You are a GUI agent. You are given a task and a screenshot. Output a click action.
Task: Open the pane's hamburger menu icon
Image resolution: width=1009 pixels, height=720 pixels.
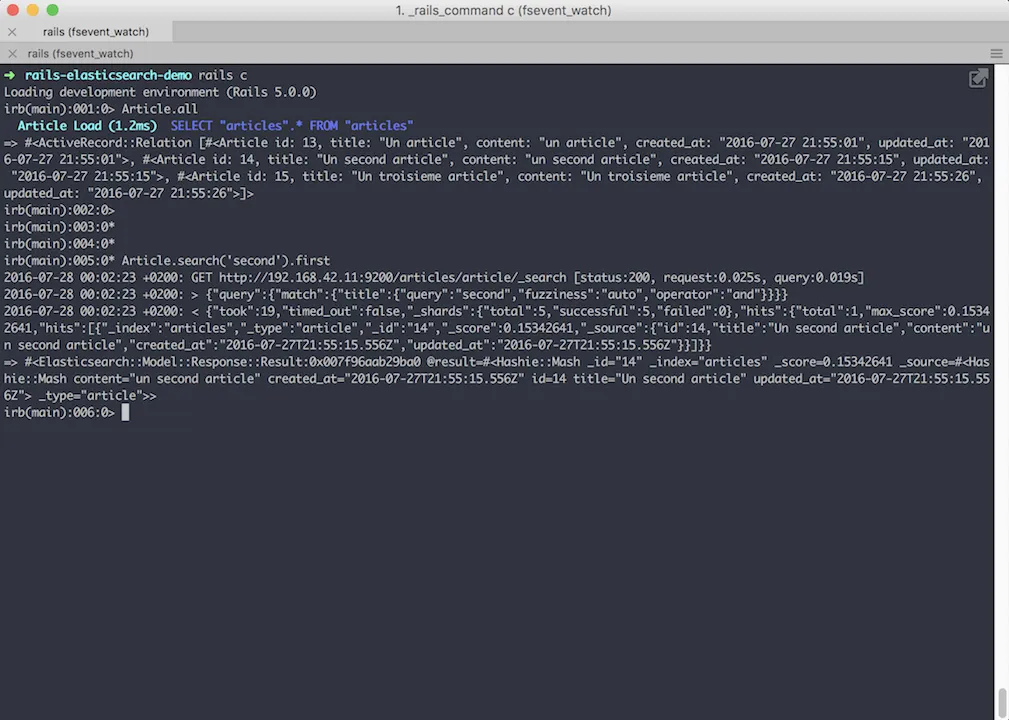996,53
